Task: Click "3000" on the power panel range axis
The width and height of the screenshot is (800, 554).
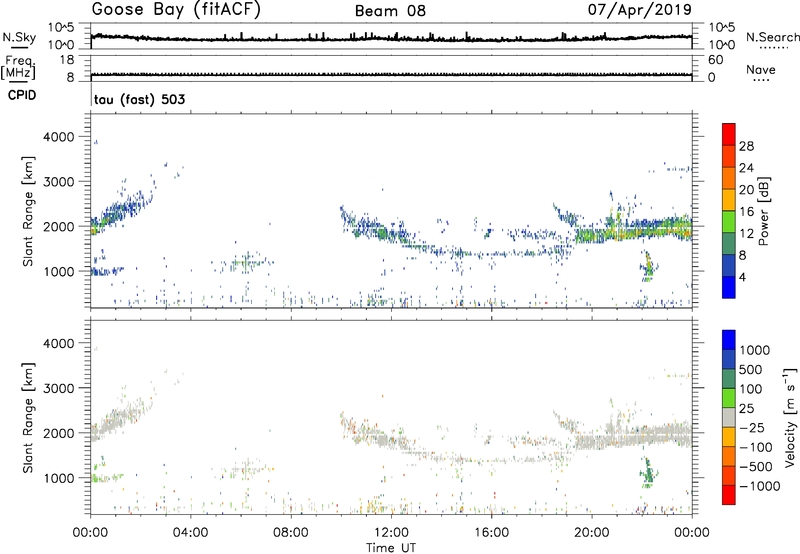Action: (x=59, y=182)
